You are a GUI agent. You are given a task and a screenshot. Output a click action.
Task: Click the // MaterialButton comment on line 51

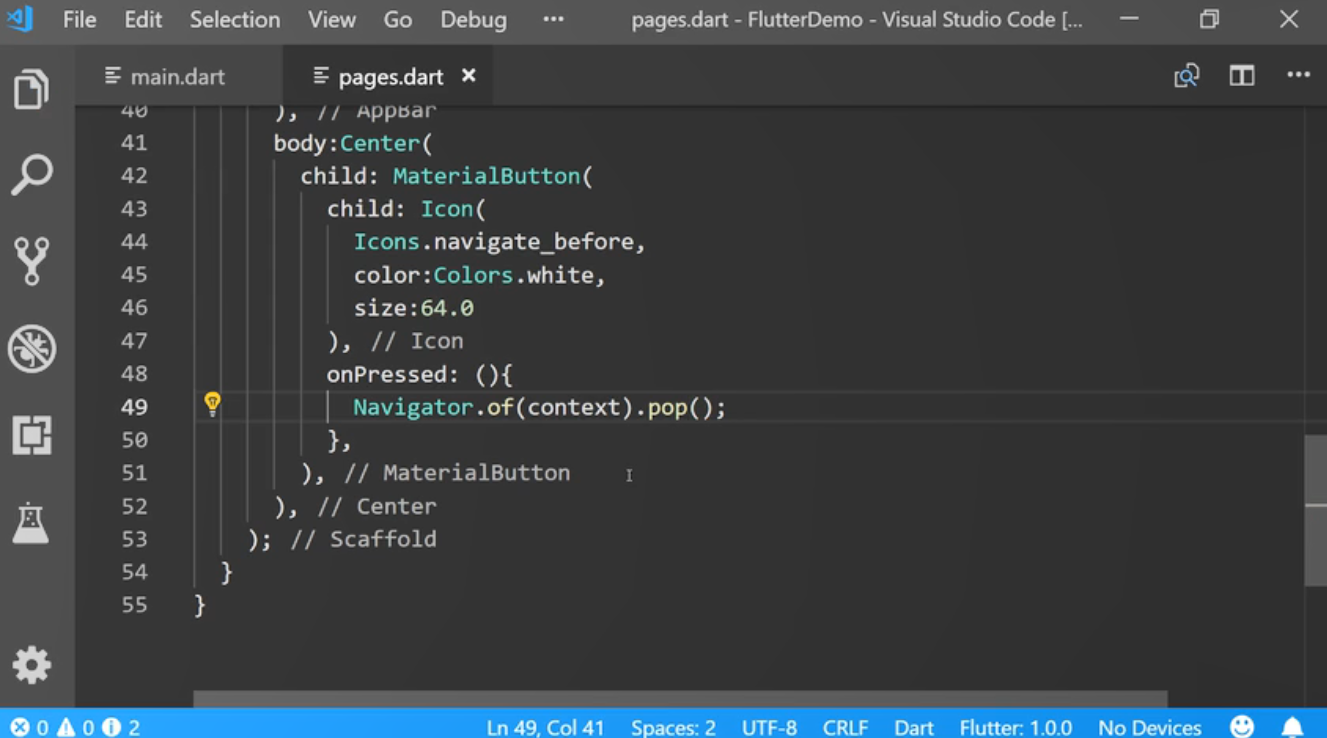click(x=457, y=473)
